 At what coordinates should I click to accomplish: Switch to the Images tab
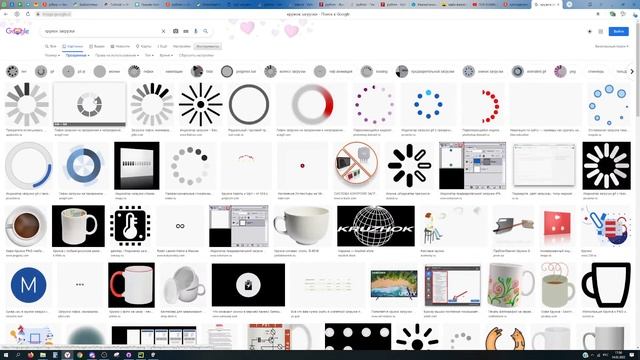coord(73,46)
